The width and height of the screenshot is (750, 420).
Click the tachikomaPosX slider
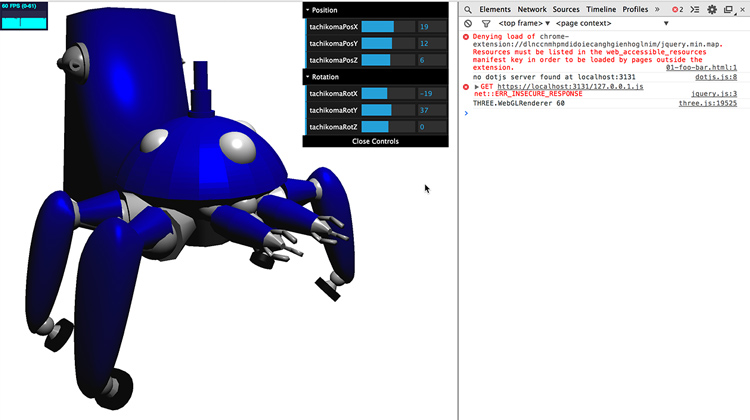coord(388,27)
